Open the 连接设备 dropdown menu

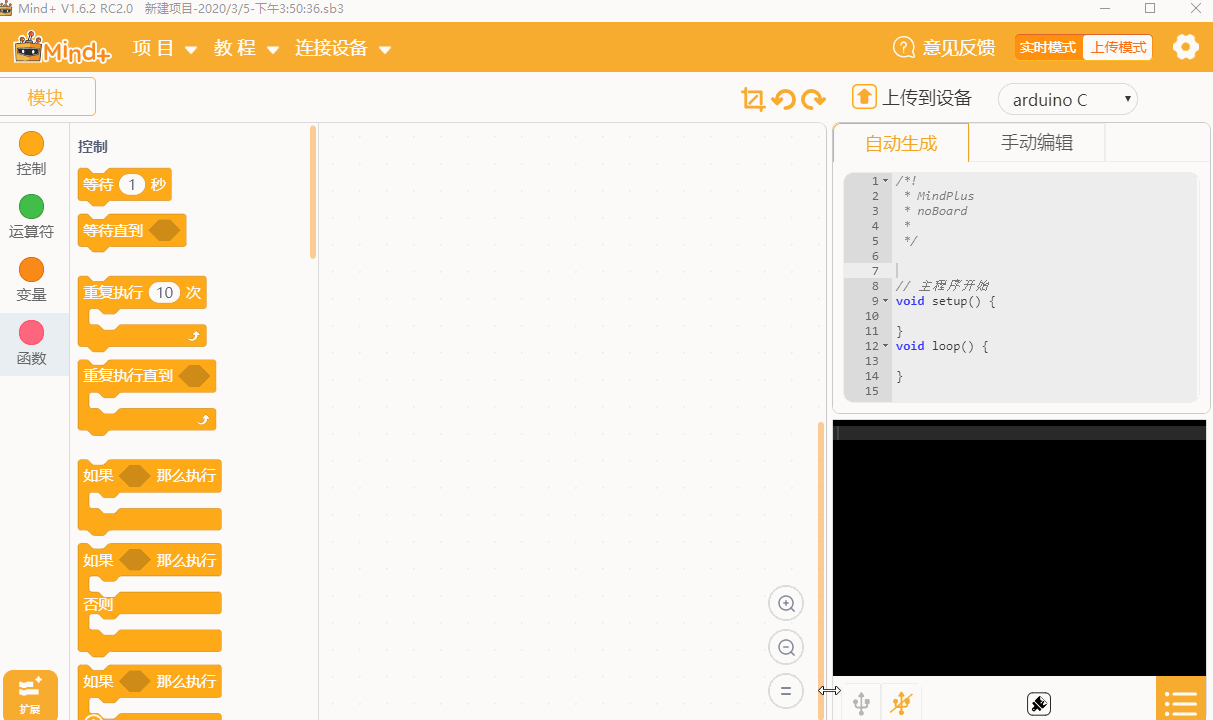tap(343, 48)
